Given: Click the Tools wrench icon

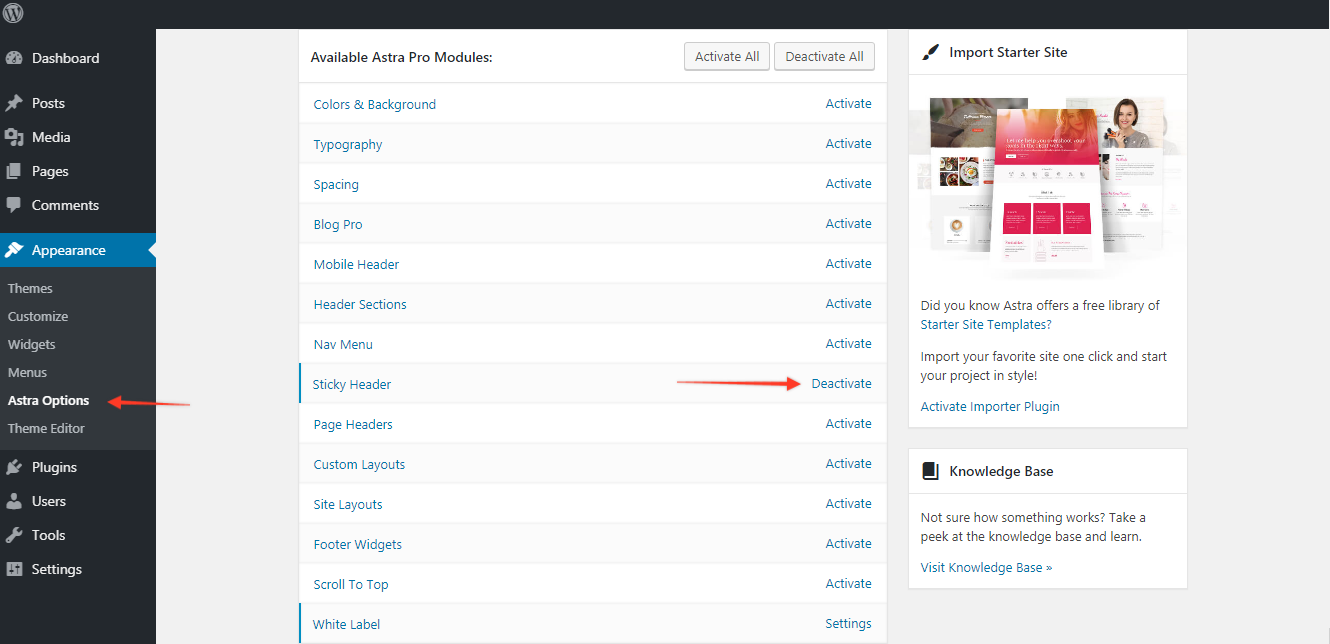Looking at the screenshot, I should 14,535.
